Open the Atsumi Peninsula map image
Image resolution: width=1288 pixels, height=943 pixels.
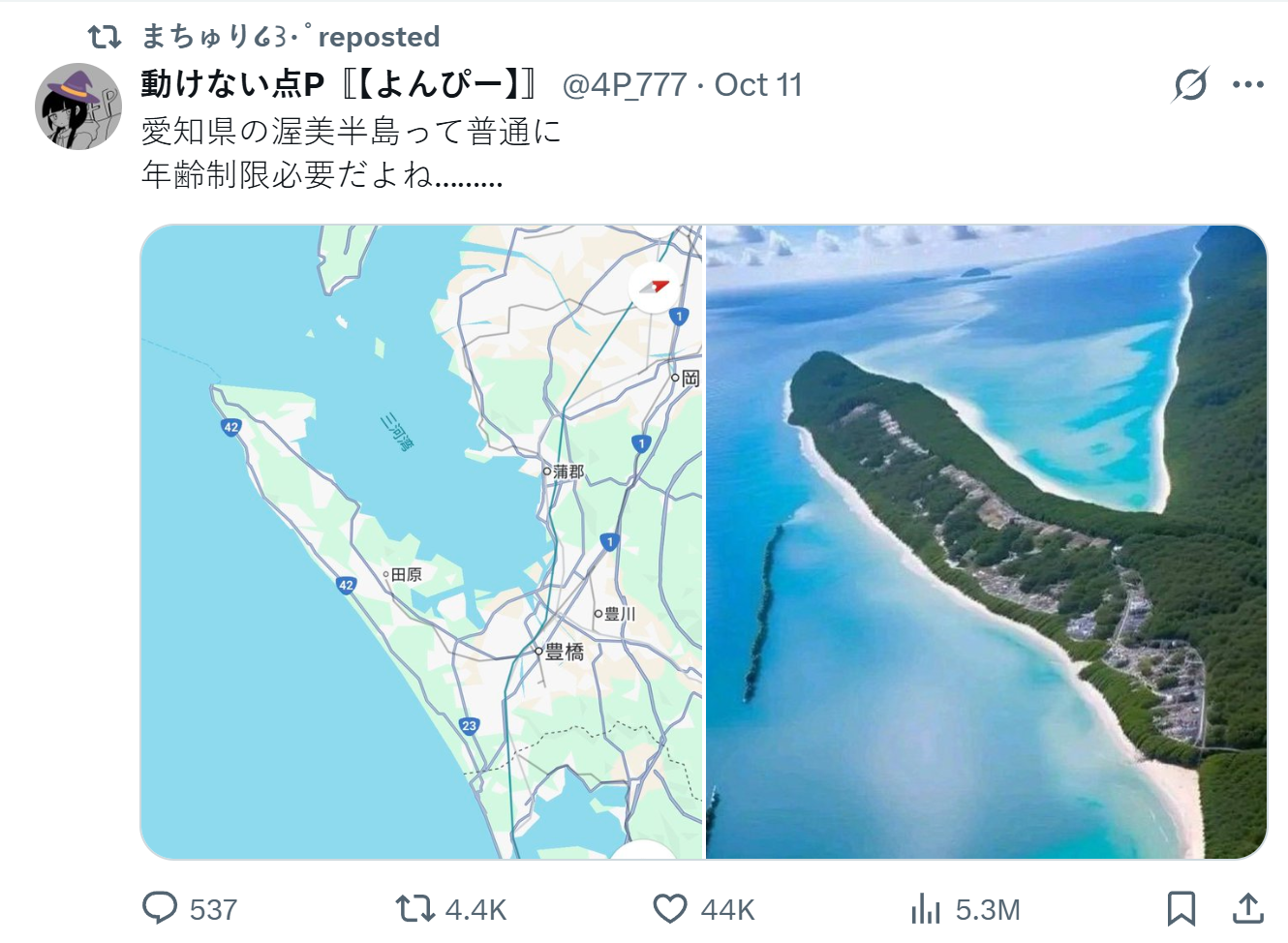tap(422, 542)
